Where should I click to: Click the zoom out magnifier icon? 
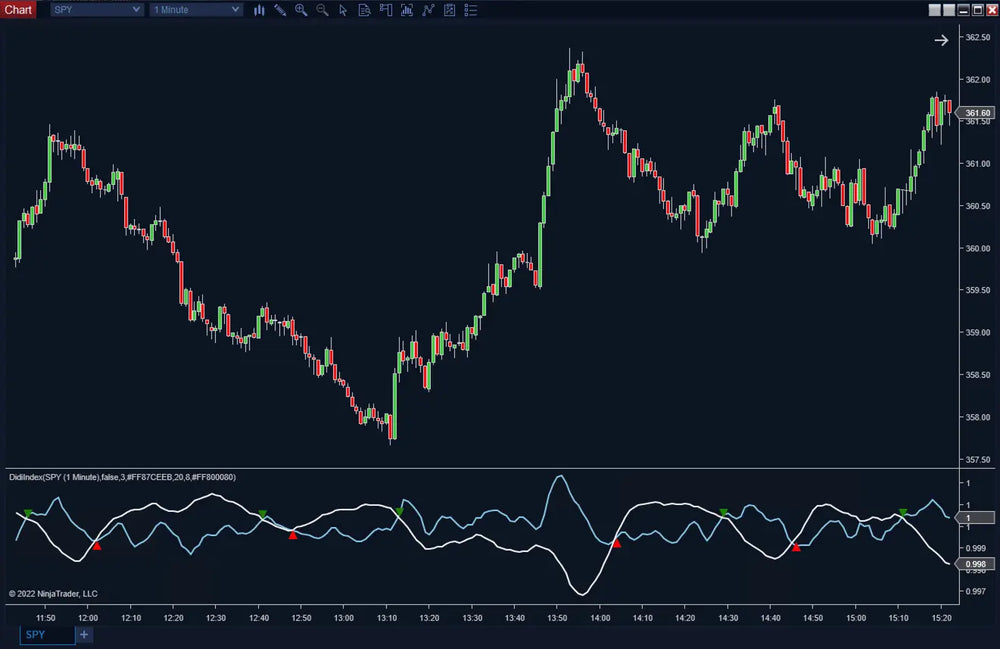click(x=322, y=10)
